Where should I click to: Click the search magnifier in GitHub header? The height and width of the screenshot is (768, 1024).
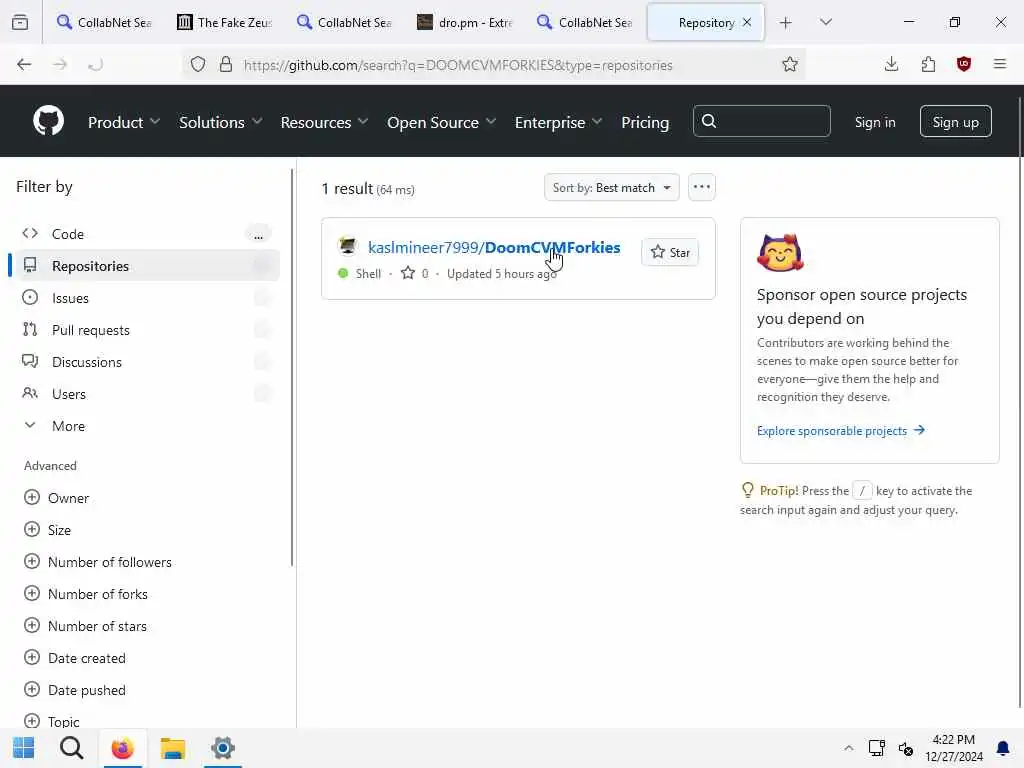tap(709, 121)
